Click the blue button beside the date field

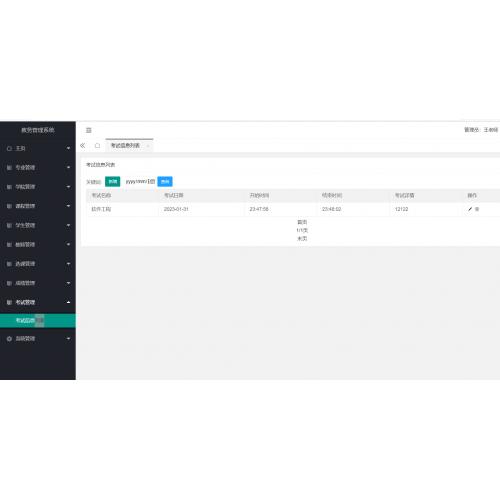(x=165, y=182)
